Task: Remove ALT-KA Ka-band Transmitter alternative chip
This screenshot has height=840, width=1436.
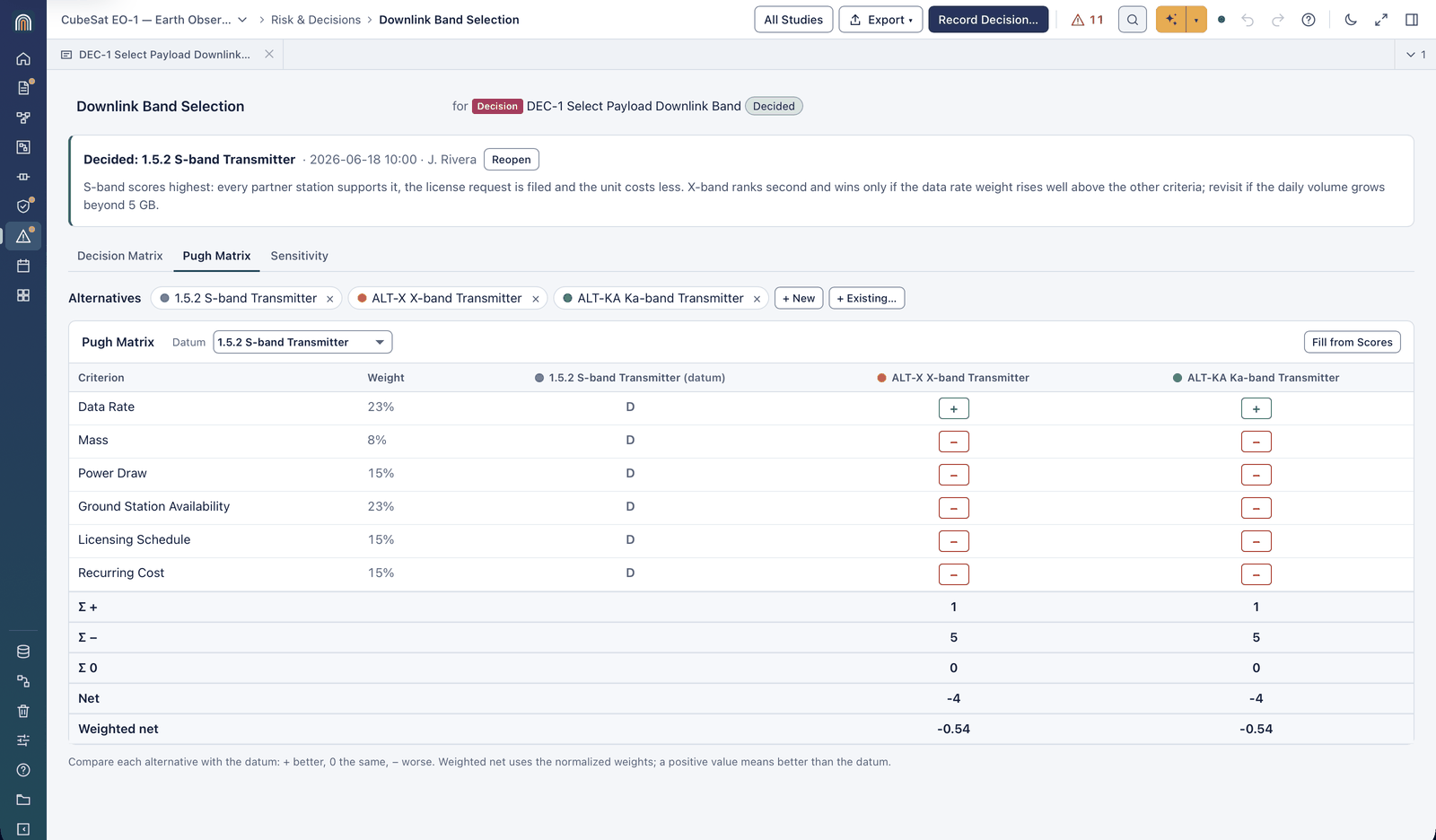Action: (x=757, y=299)
